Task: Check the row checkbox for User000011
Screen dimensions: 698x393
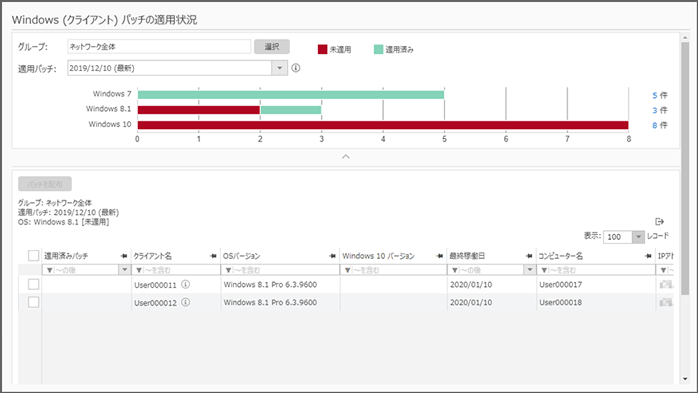Action: pos(33,284)
